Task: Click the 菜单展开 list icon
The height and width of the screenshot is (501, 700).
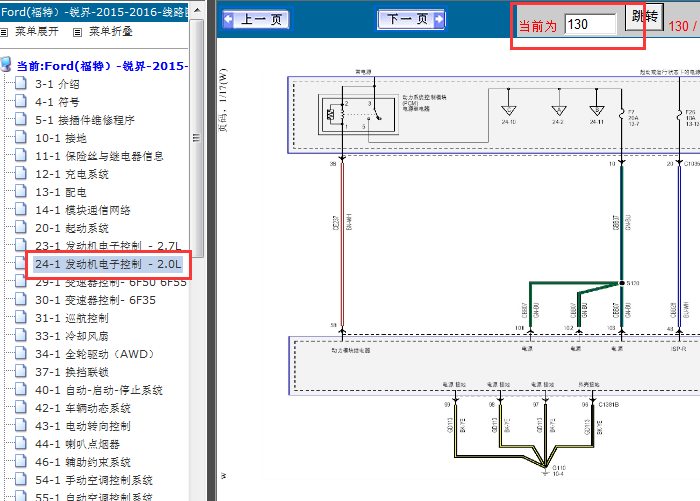Action: tap(4, 33)
